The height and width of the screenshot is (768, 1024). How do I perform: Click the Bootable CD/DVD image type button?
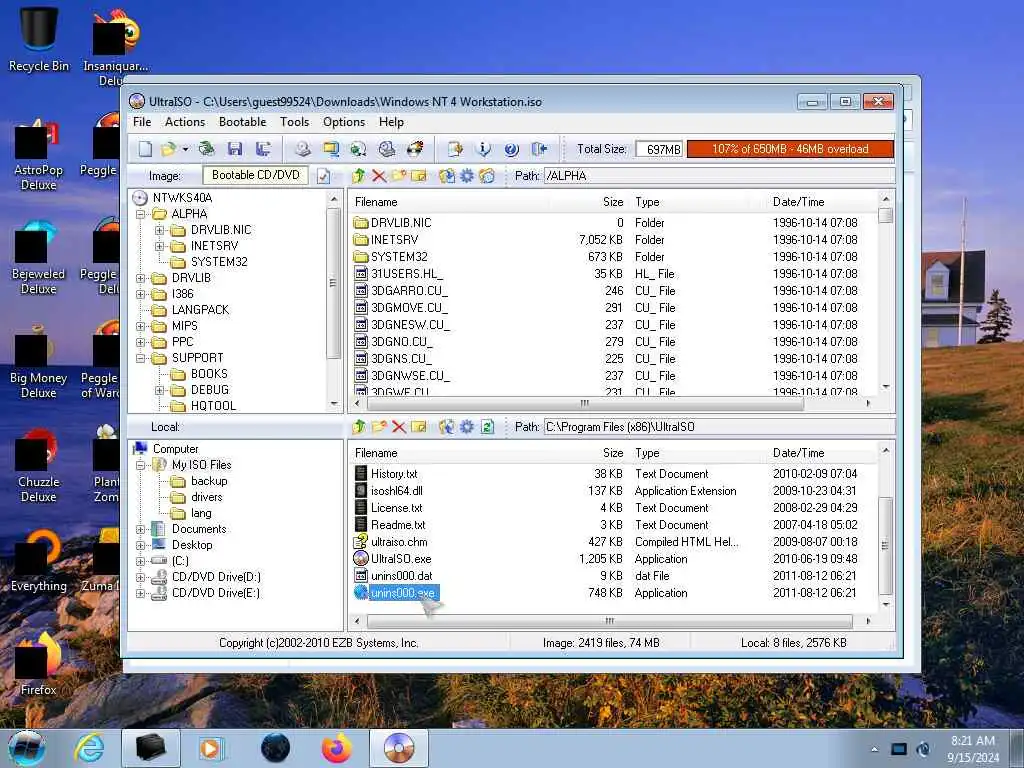[255, 175]
